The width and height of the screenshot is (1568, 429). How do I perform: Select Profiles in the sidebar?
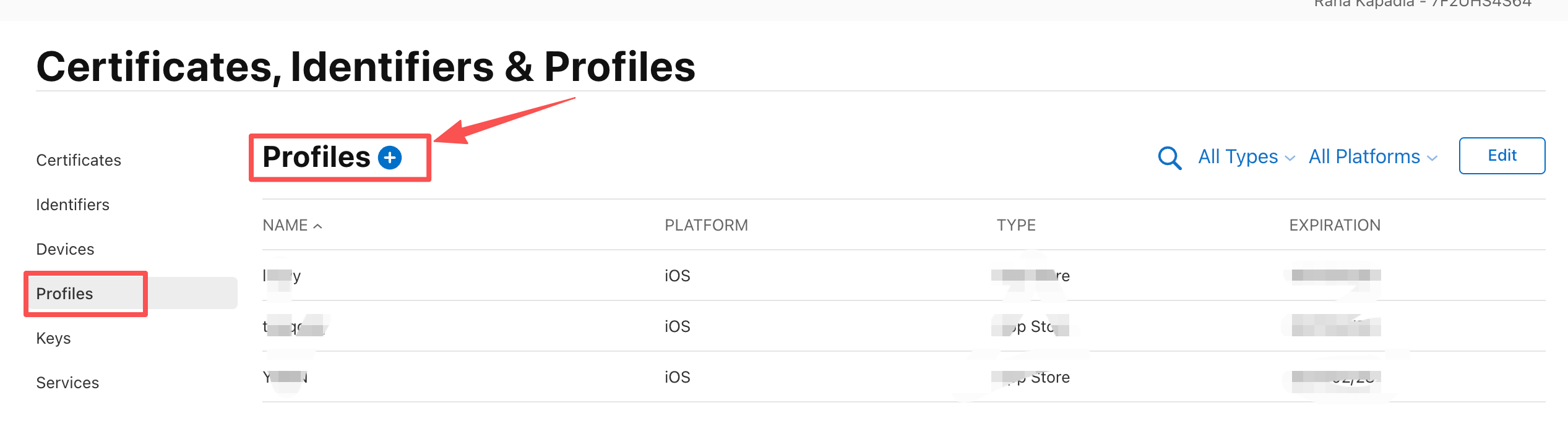pyautogui.click(x=64, y=294)
